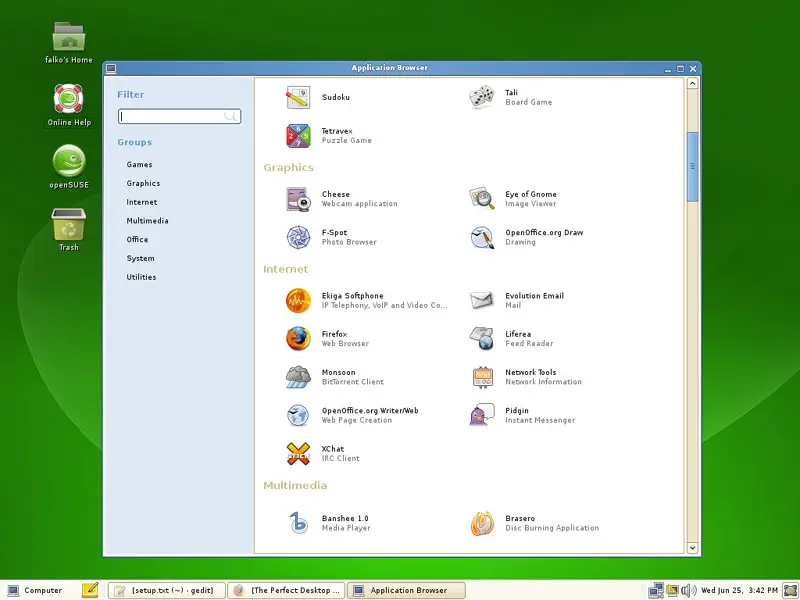Open the Computer main menu button
This screenshot has width=800, height=600.
35,590
